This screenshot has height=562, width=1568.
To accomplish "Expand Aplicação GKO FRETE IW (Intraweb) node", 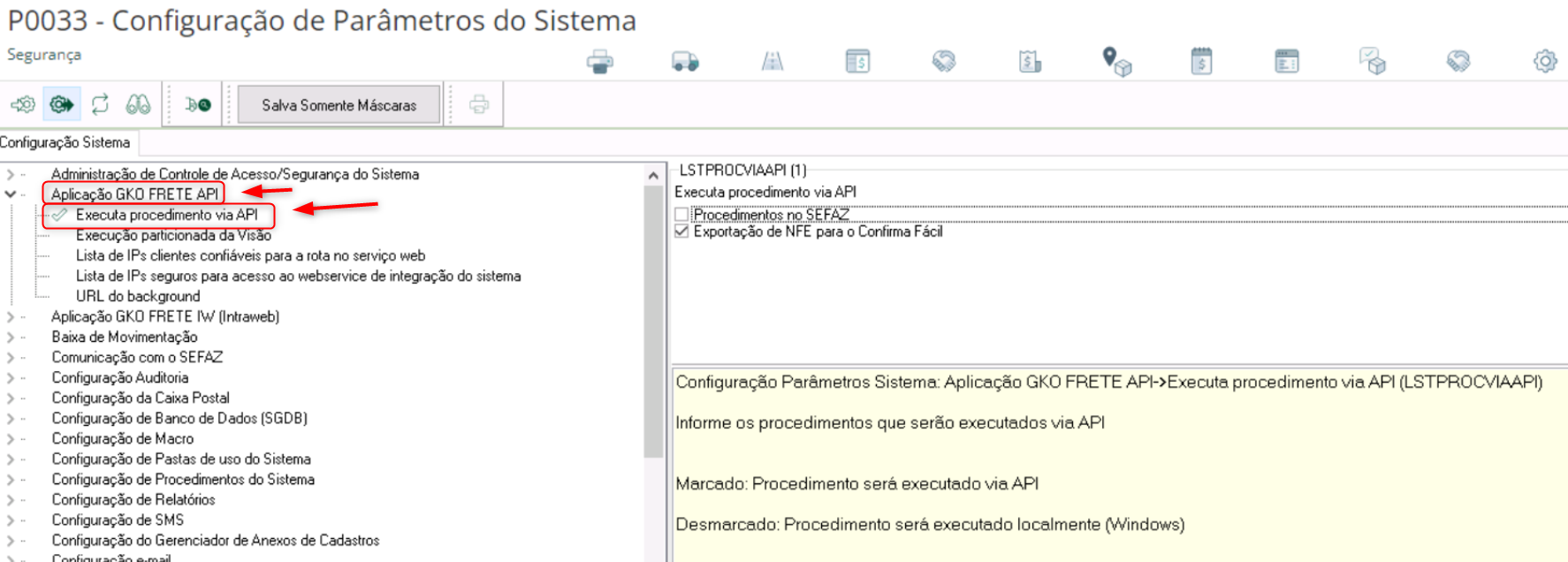I will (x=11, y=316).
